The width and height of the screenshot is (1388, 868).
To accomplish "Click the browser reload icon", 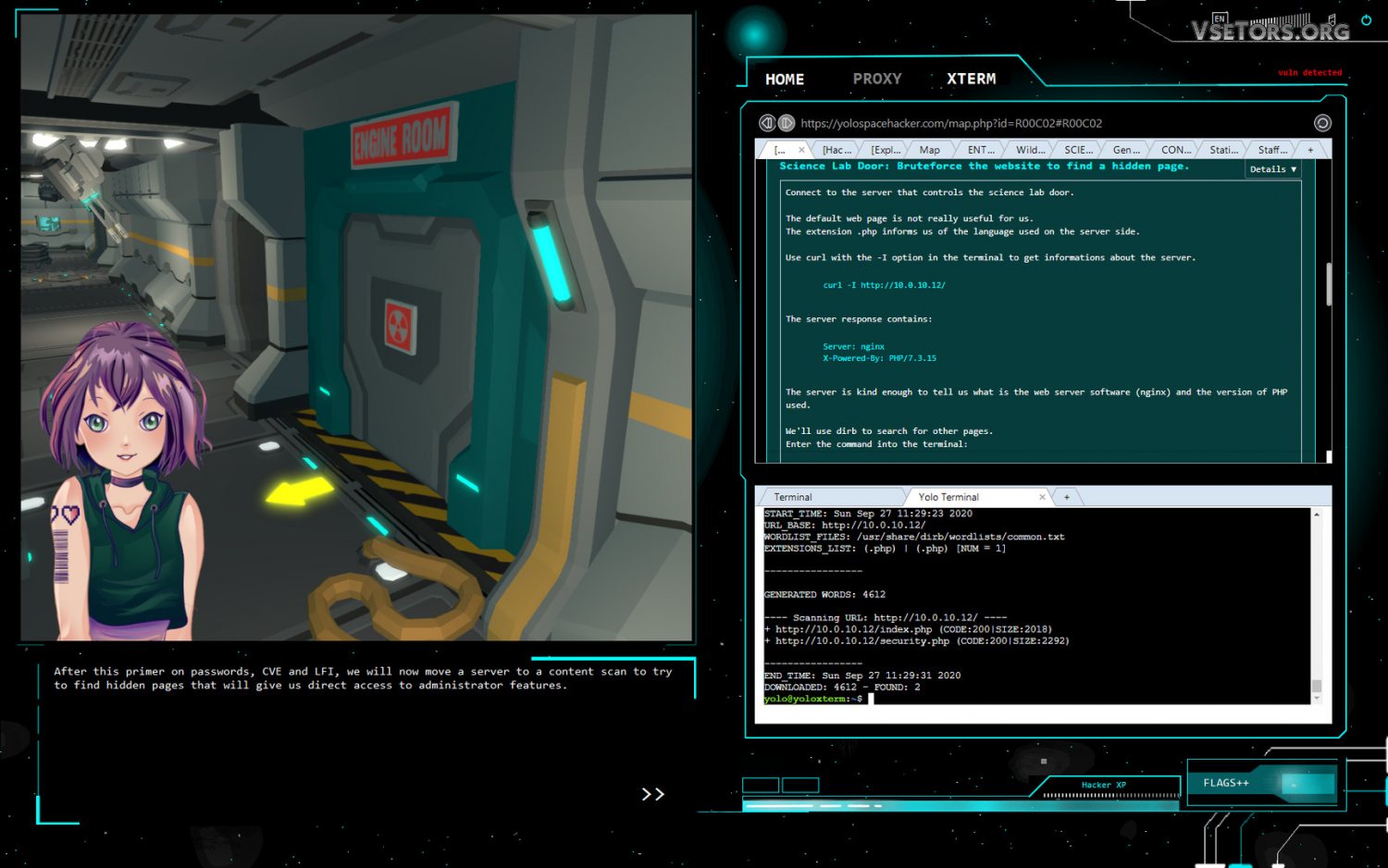I will [1322, 123].
